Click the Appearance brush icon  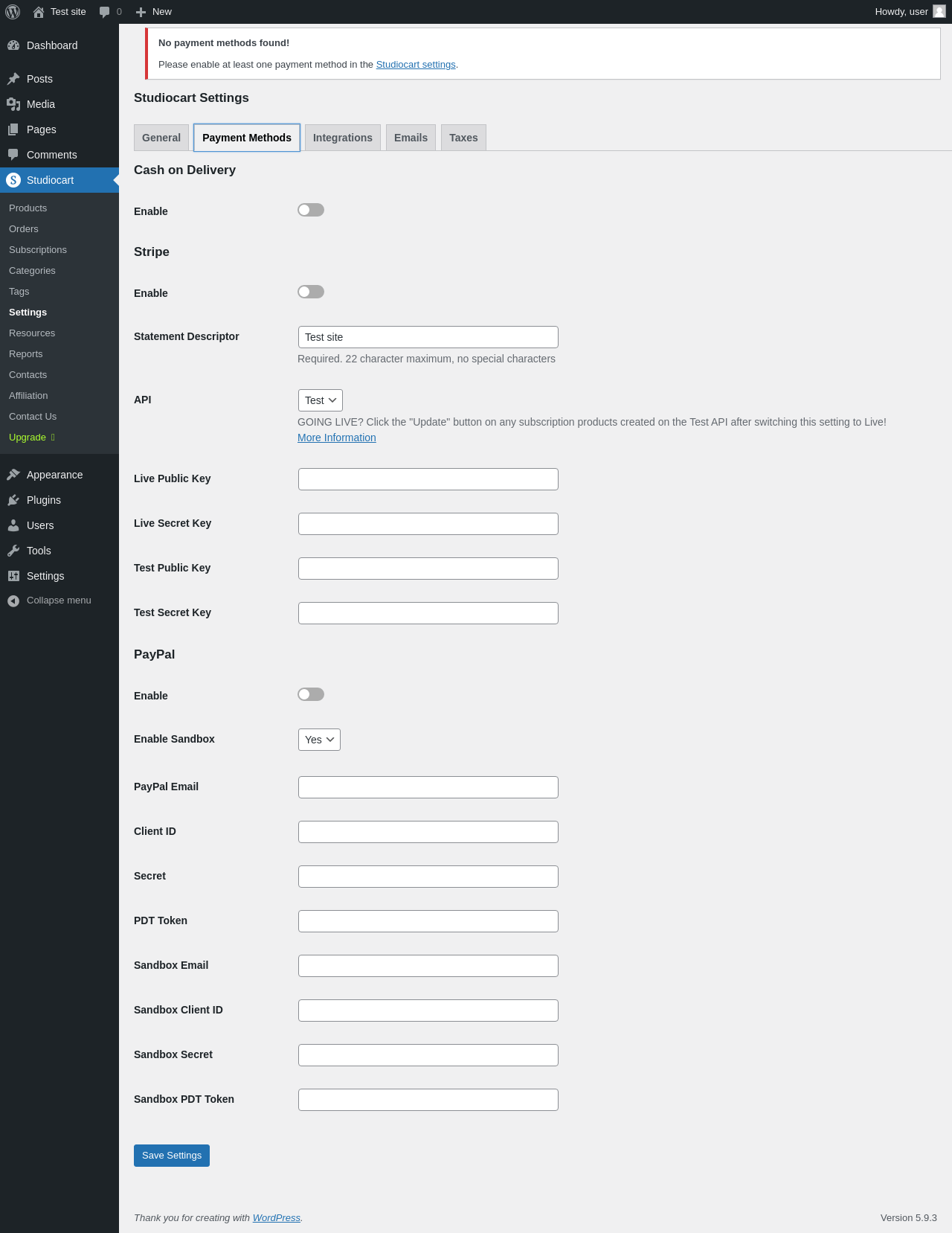[13, 475]
